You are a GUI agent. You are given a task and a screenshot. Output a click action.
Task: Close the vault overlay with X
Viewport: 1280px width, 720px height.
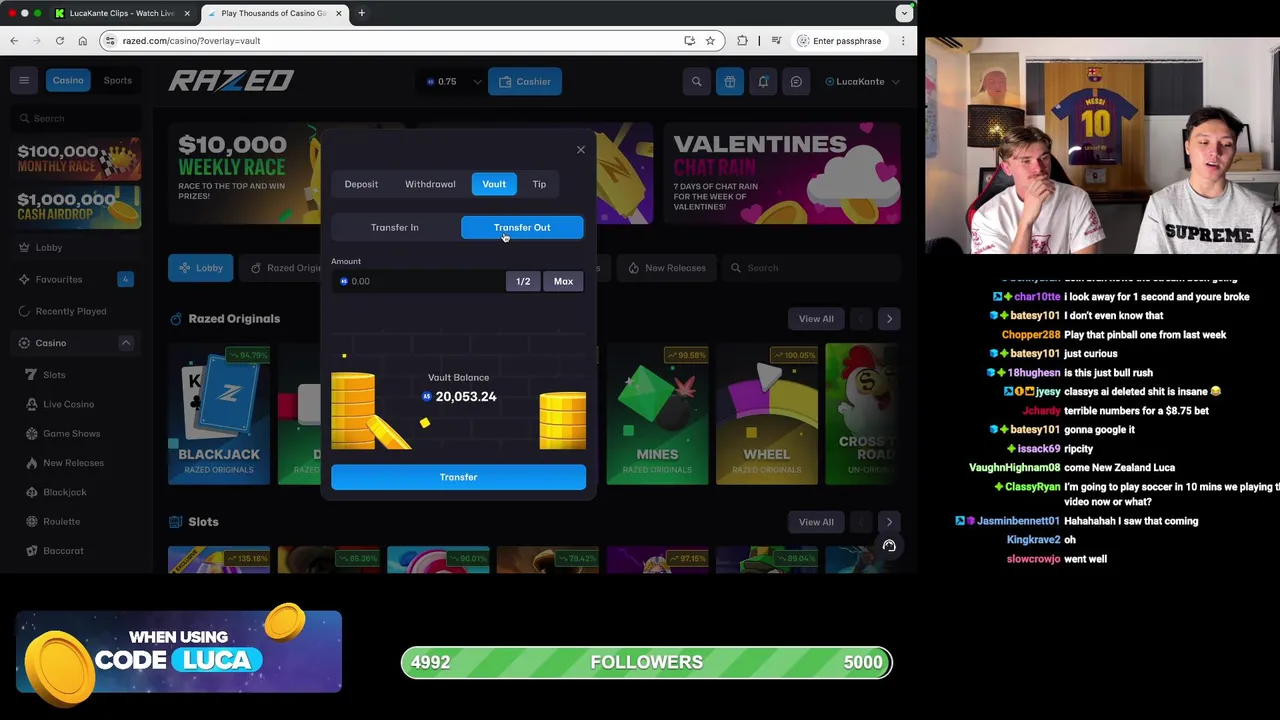tap(581, 150)
